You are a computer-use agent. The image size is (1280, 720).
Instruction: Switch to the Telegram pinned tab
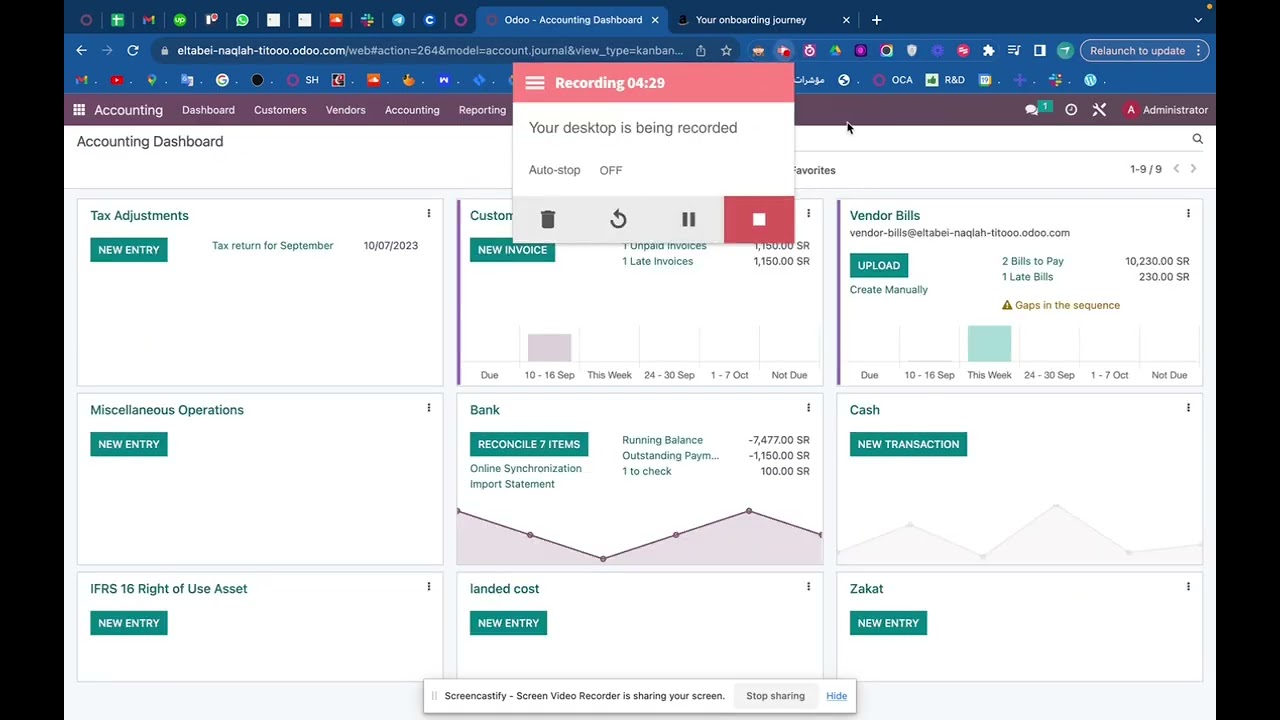398,20
